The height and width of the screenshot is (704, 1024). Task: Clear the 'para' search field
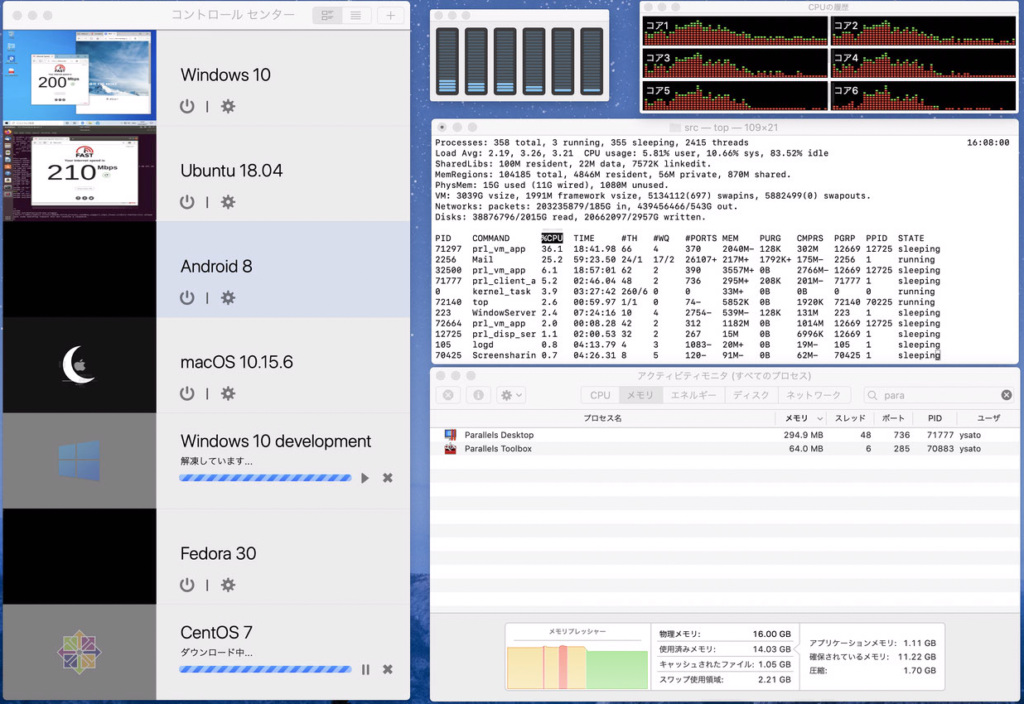click(1006, 395)
